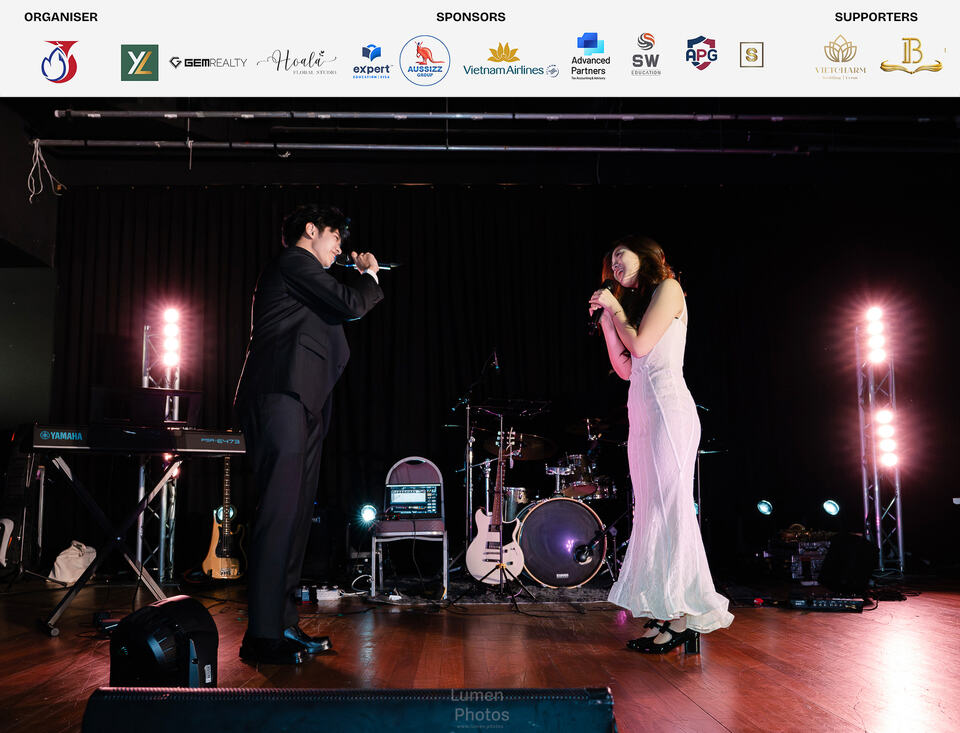Click the organiser's red and blue flame logo

coord(59,61)
